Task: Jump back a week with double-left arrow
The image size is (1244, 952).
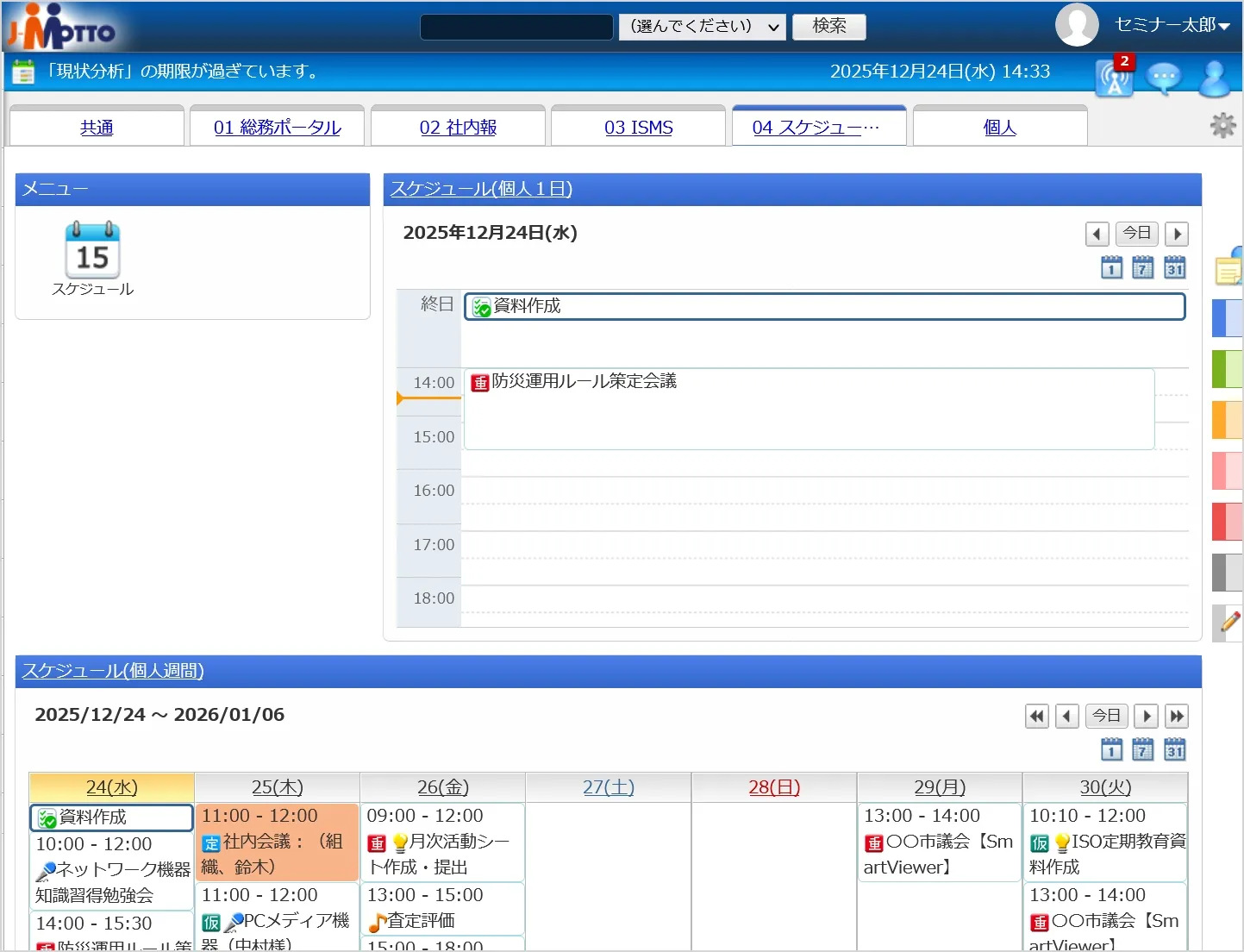Action: pyautogui.click(x=1036, y=716)
